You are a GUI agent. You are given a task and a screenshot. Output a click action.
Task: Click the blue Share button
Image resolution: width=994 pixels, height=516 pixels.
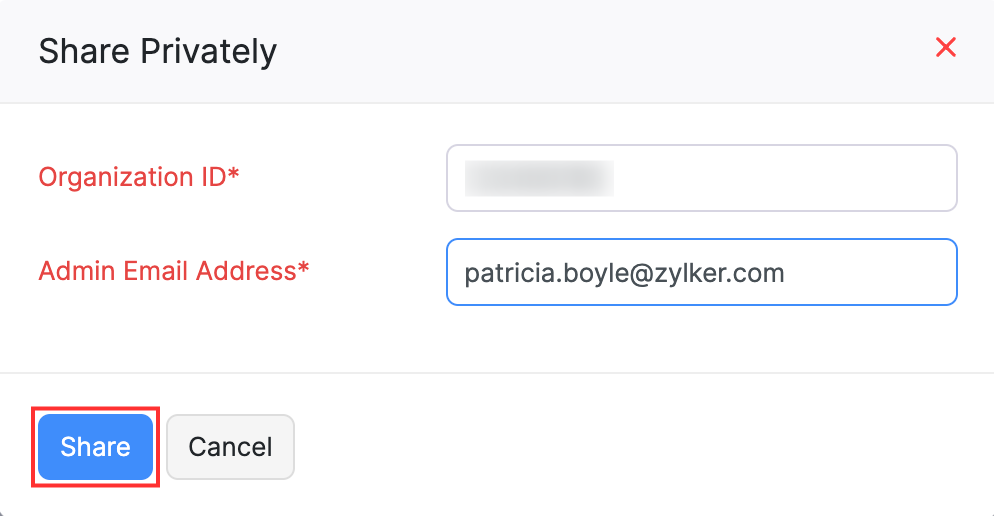pos(95,447)
